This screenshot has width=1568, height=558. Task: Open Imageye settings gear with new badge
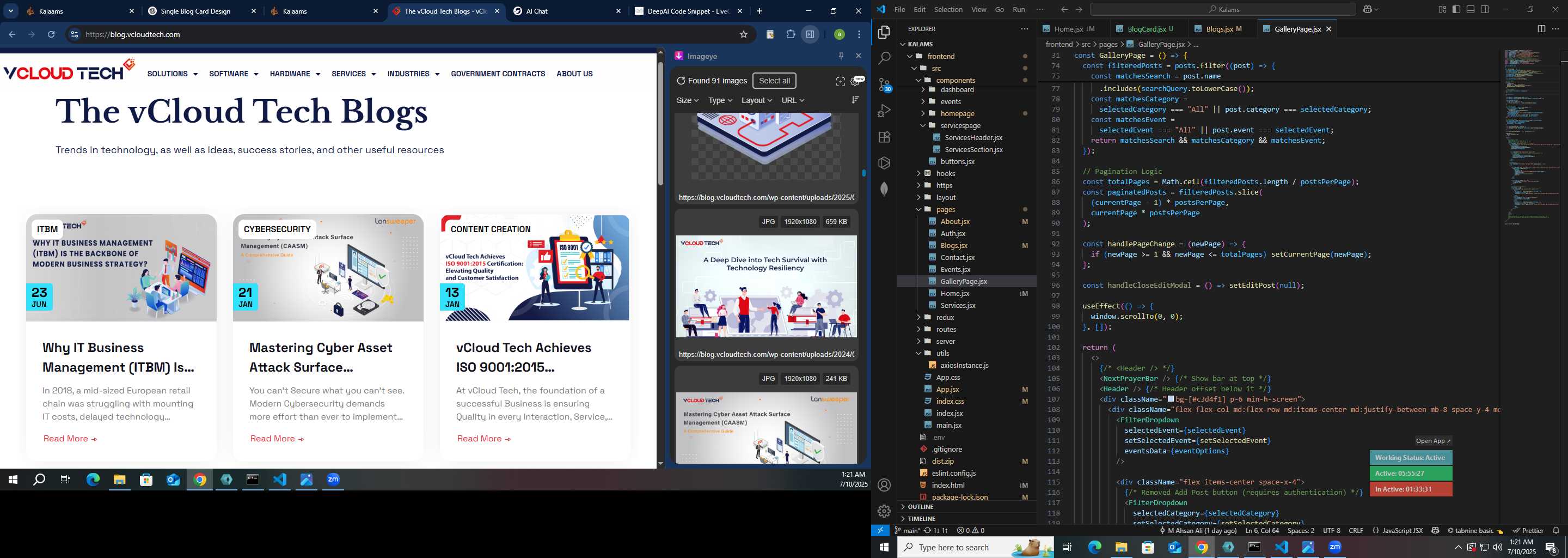856,82
